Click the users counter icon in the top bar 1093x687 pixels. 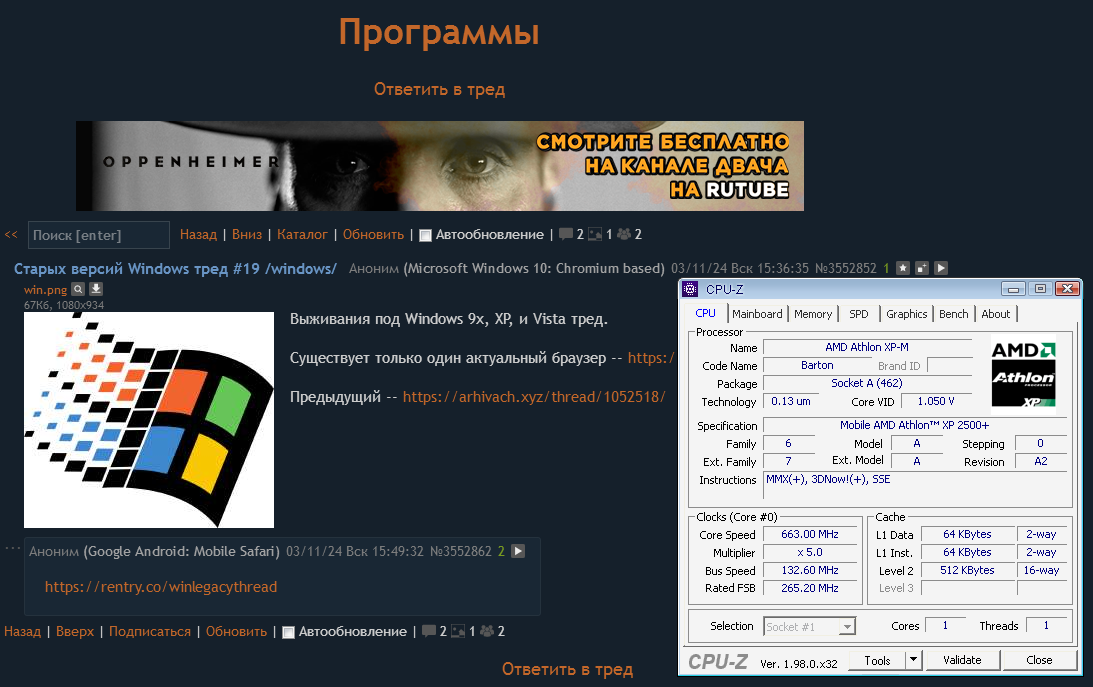click(624, 234)
